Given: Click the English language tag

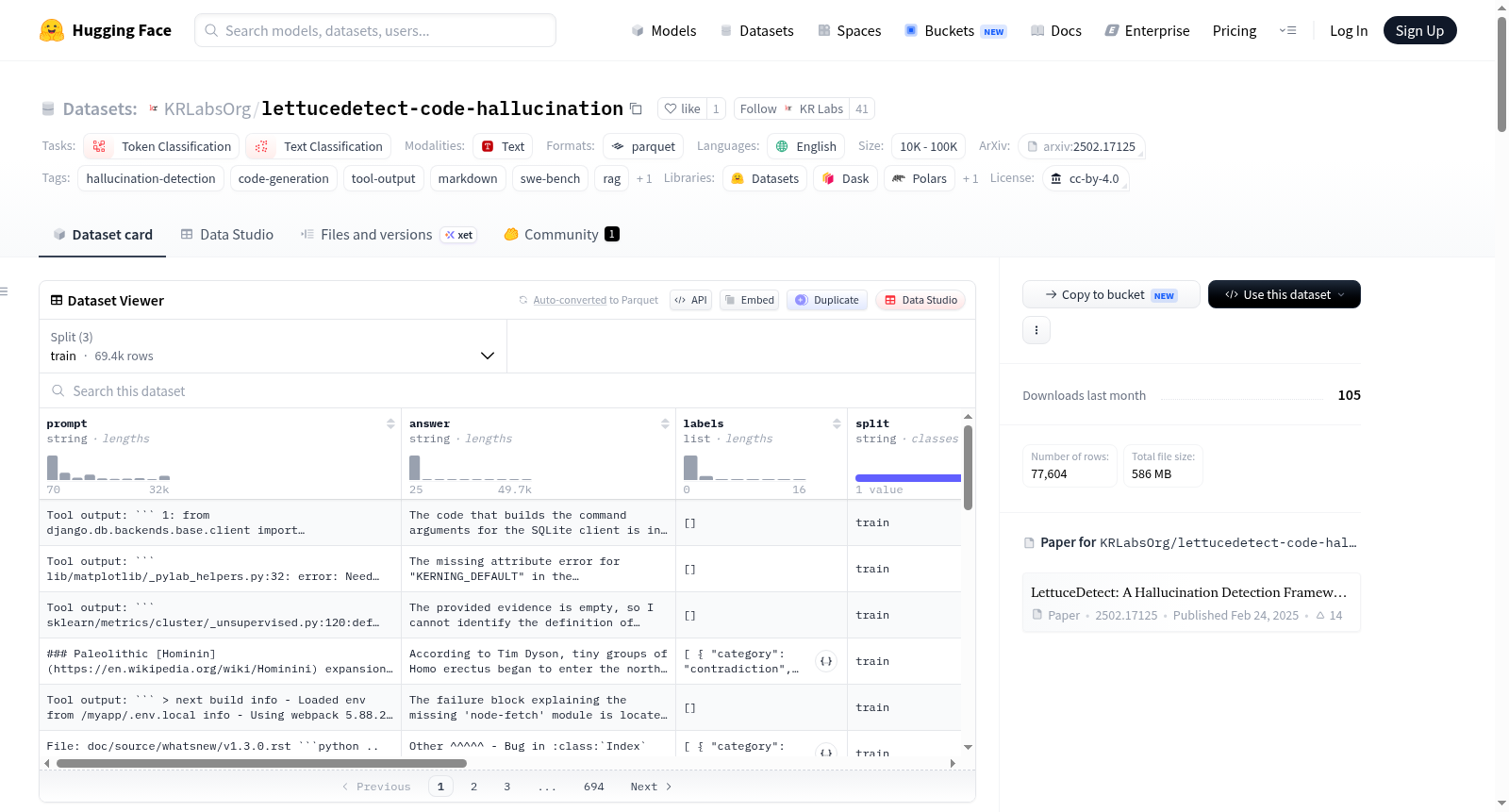Looking at the screenshot, I should (806, 146).
